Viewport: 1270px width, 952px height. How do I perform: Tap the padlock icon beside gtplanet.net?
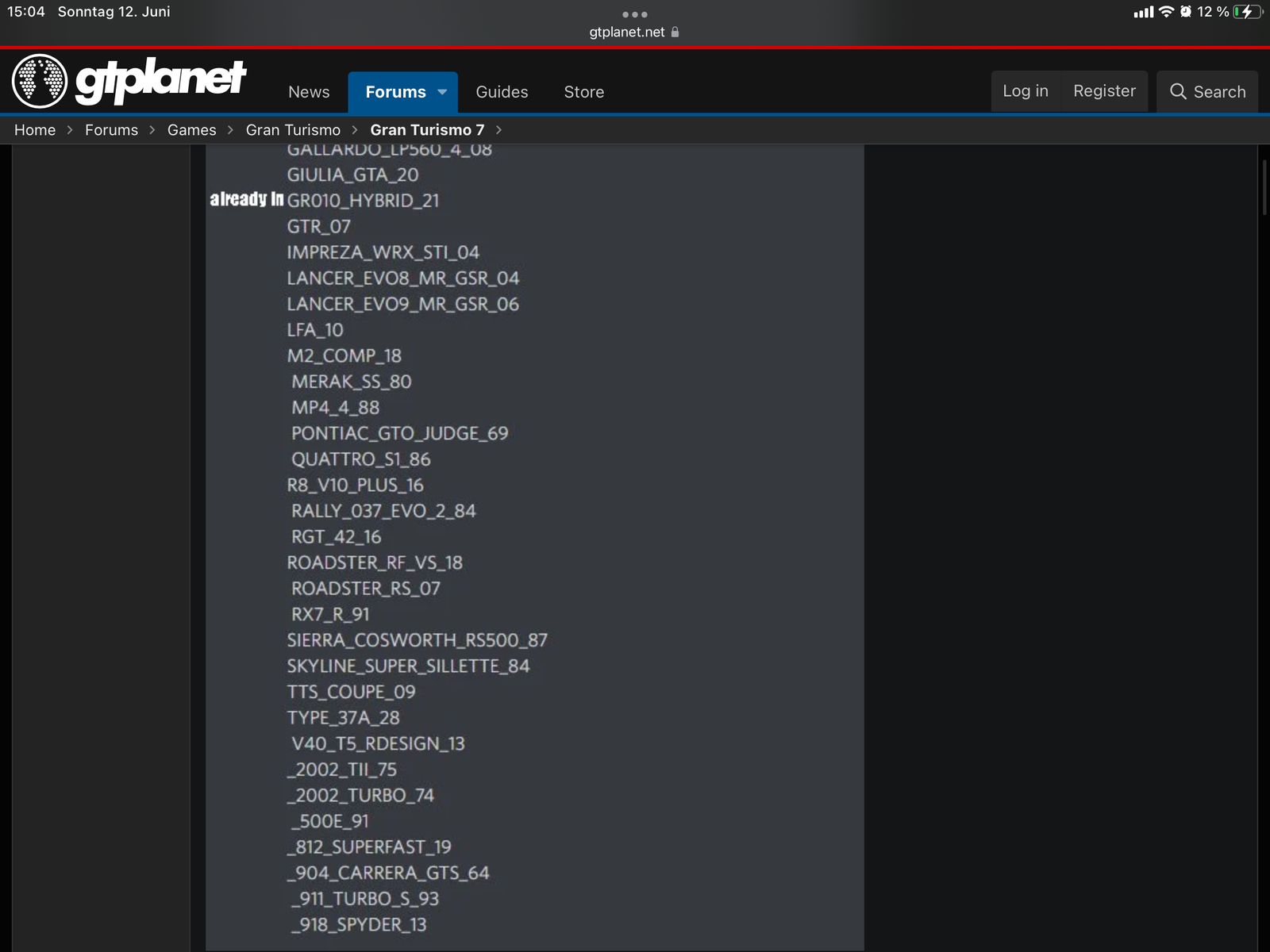click(675, 33)
